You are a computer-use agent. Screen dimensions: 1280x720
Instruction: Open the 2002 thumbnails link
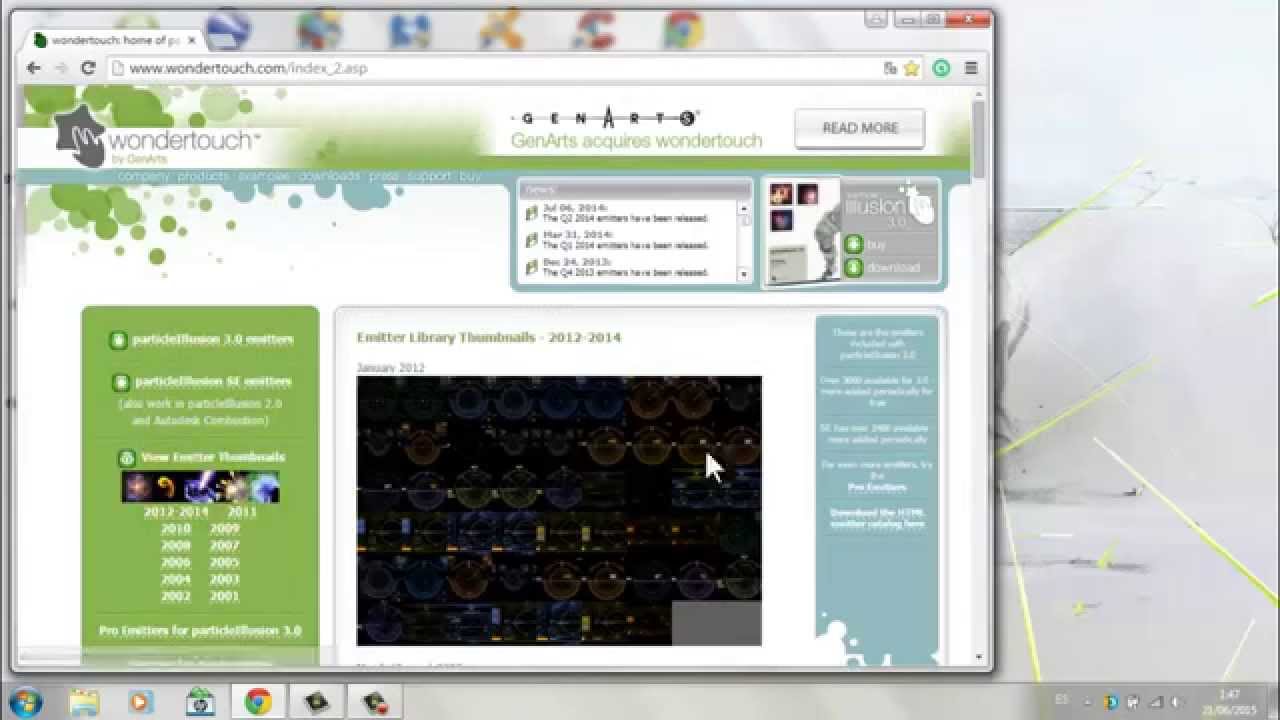click(176, 597)
